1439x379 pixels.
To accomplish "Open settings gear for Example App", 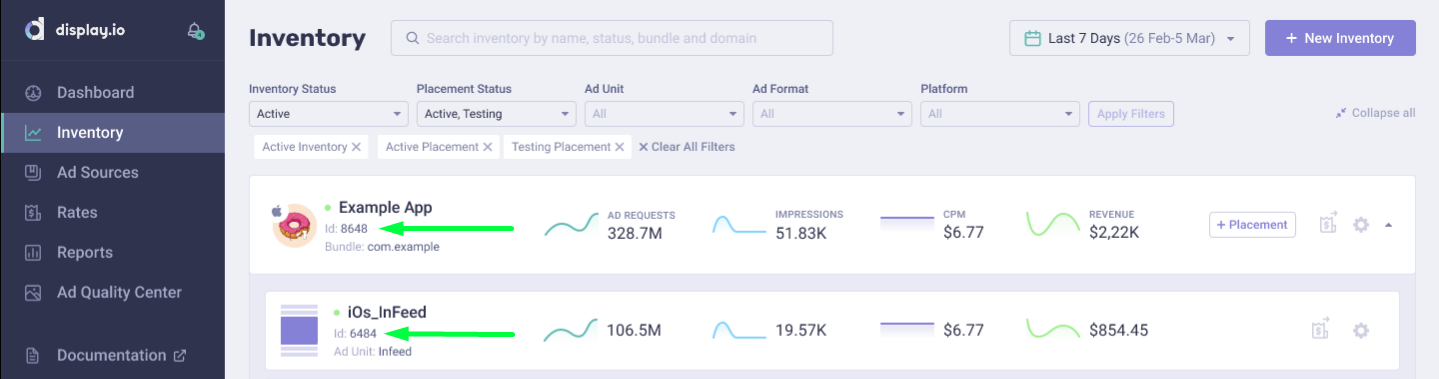I will (x=1360, y=224).
